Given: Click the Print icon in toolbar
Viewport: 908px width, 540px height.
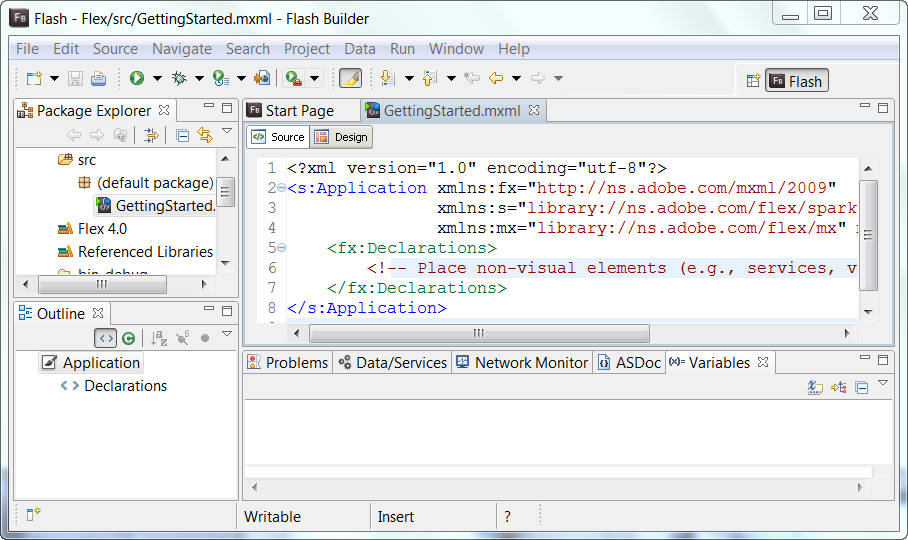Looking at the screenshot, I should 98,78.
